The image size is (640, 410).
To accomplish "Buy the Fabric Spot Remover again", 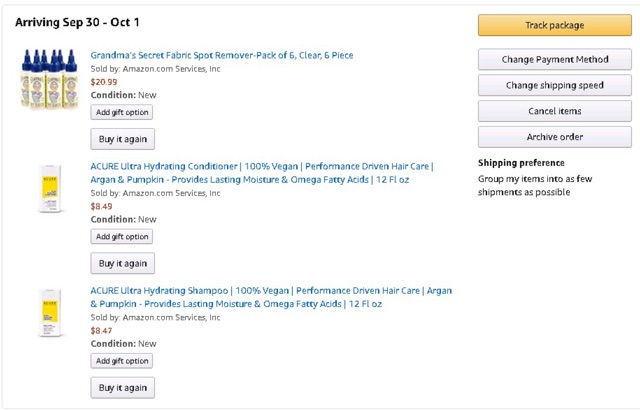I will 122,139.
